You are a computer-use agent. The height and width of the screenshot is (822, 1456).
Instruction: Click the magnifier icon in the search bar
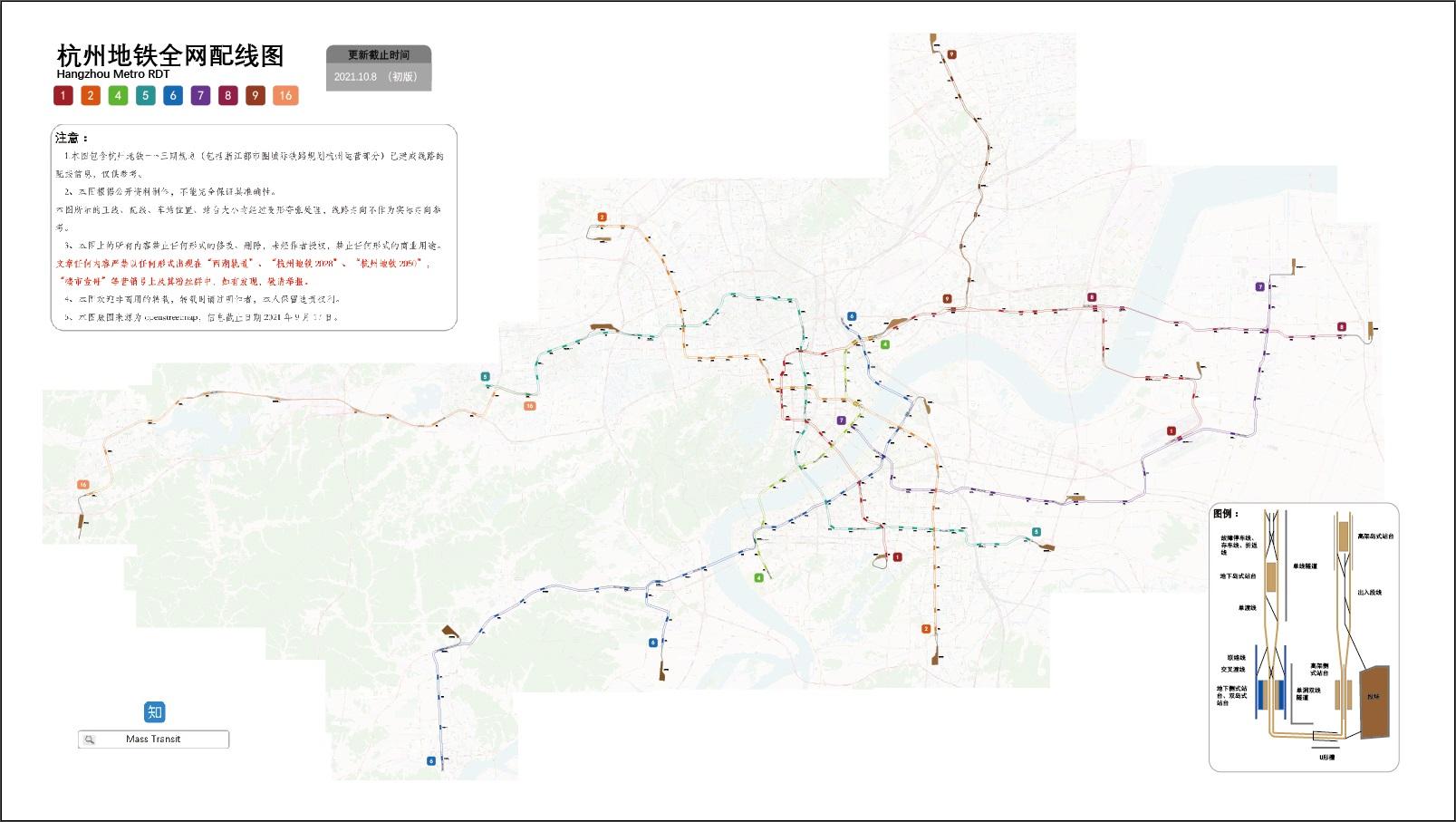[89, 740]
